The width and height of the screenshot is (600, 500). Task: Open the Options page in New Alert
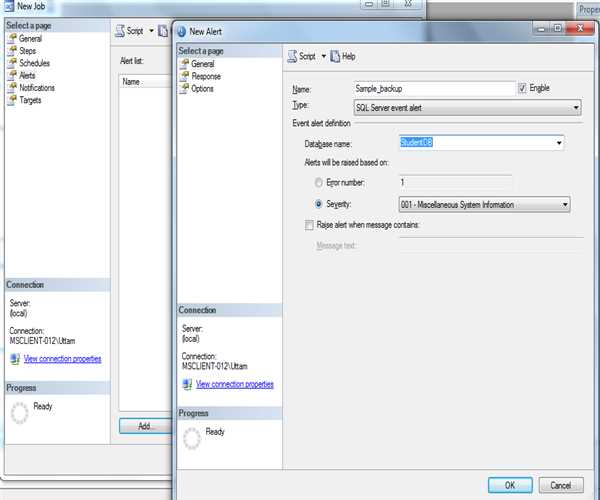[x=202, y=88]
